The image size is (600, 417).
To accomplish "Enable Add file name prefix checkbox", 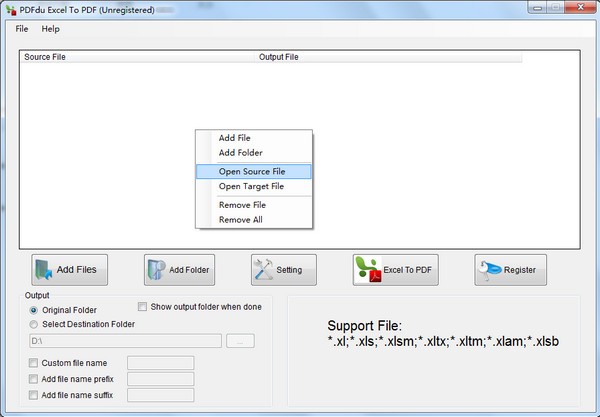I will (35, 380).
